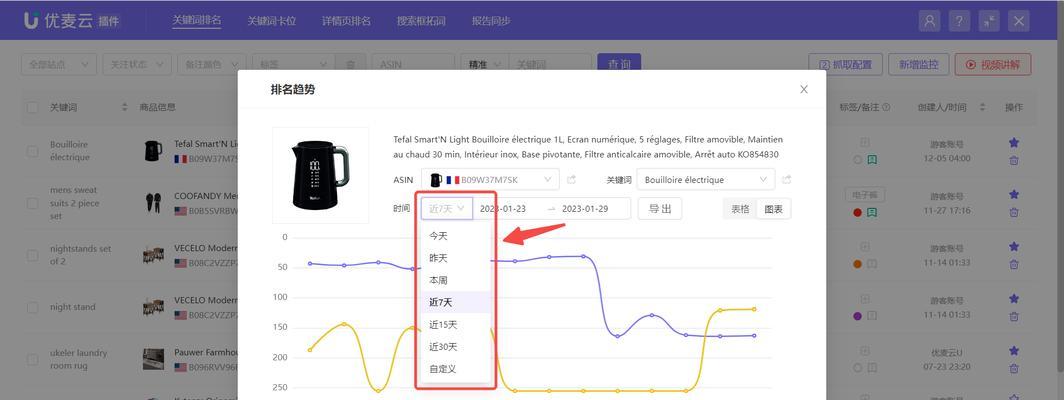Click info icon beside 标签/备注 header
Screen dimensions: 1064x400
[x=886, y=107]
